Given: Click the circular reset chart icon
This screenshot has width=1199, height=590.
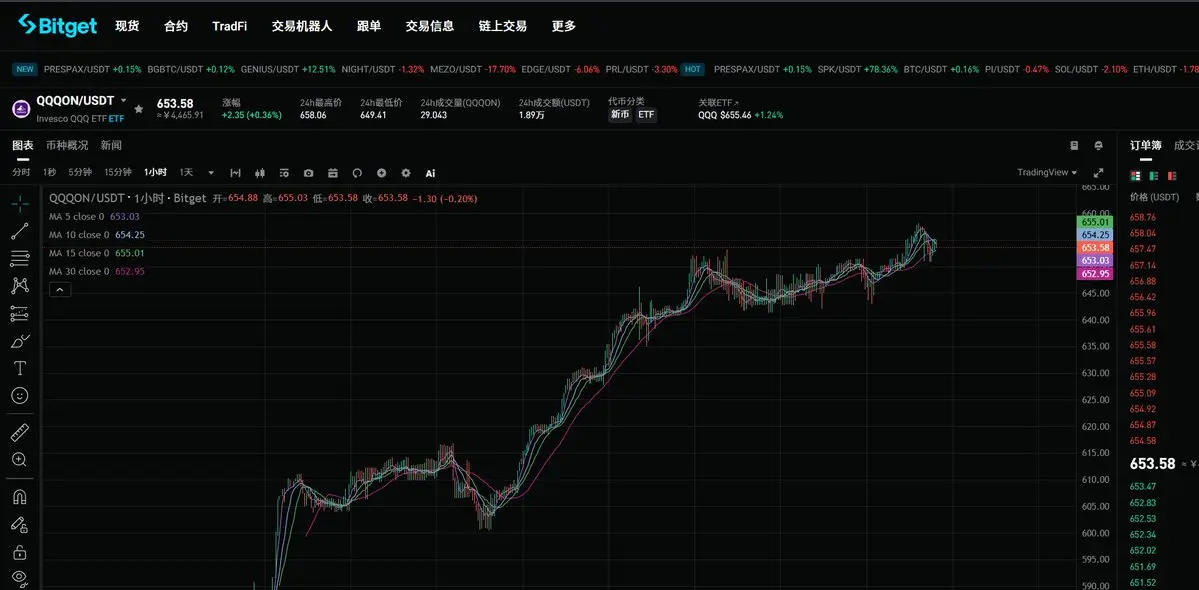Looking at the screenshot, I should [x=356, y=173].
